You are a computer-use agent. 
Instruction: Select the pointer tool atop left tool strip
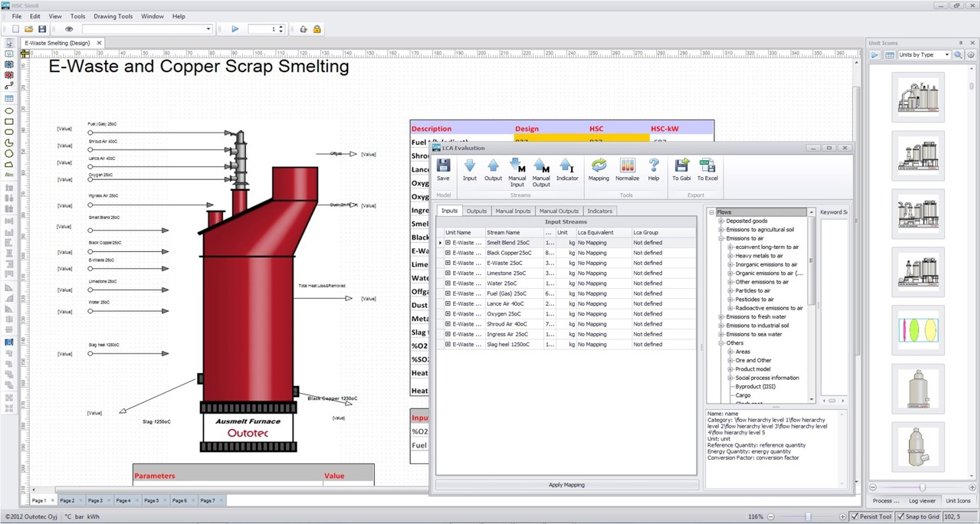[x=9, y=43]
